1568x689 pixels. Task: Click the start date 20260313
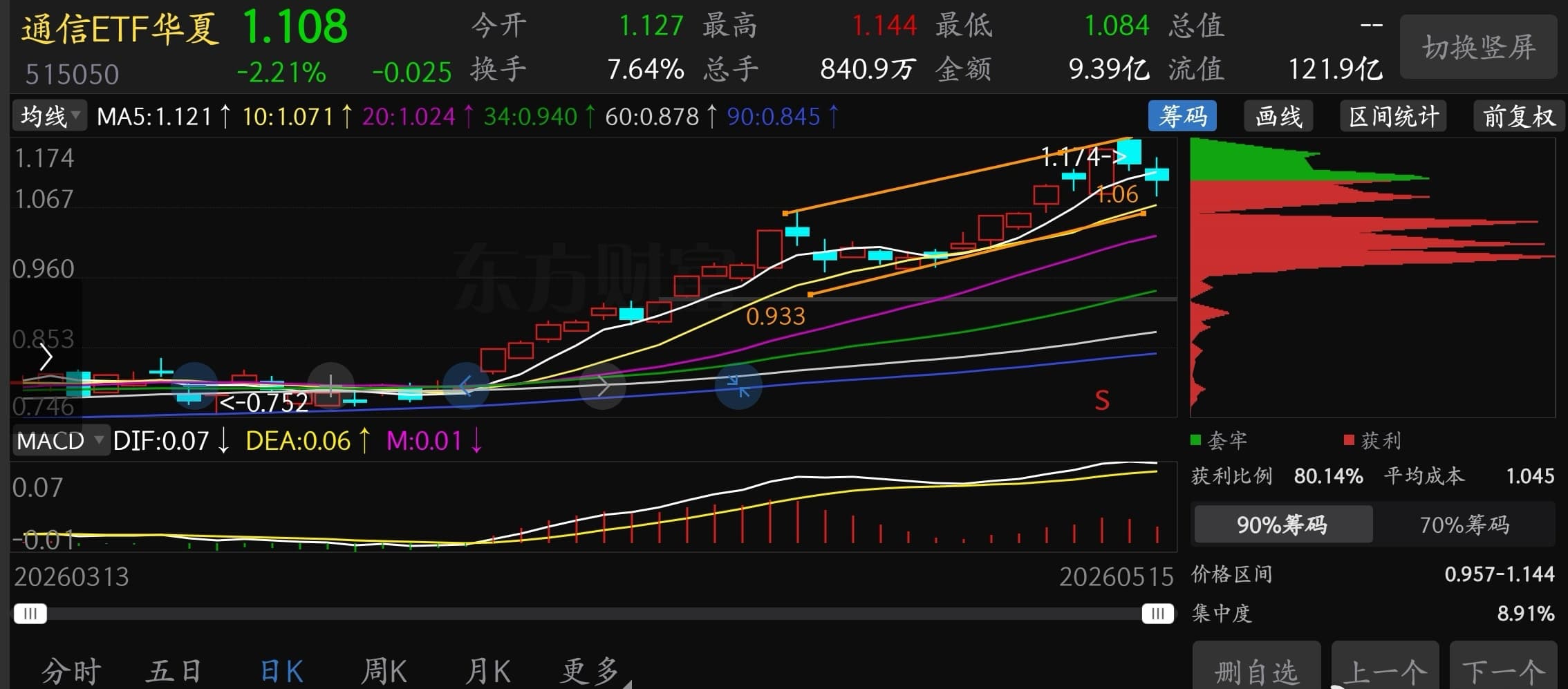[x=71, y=576]
